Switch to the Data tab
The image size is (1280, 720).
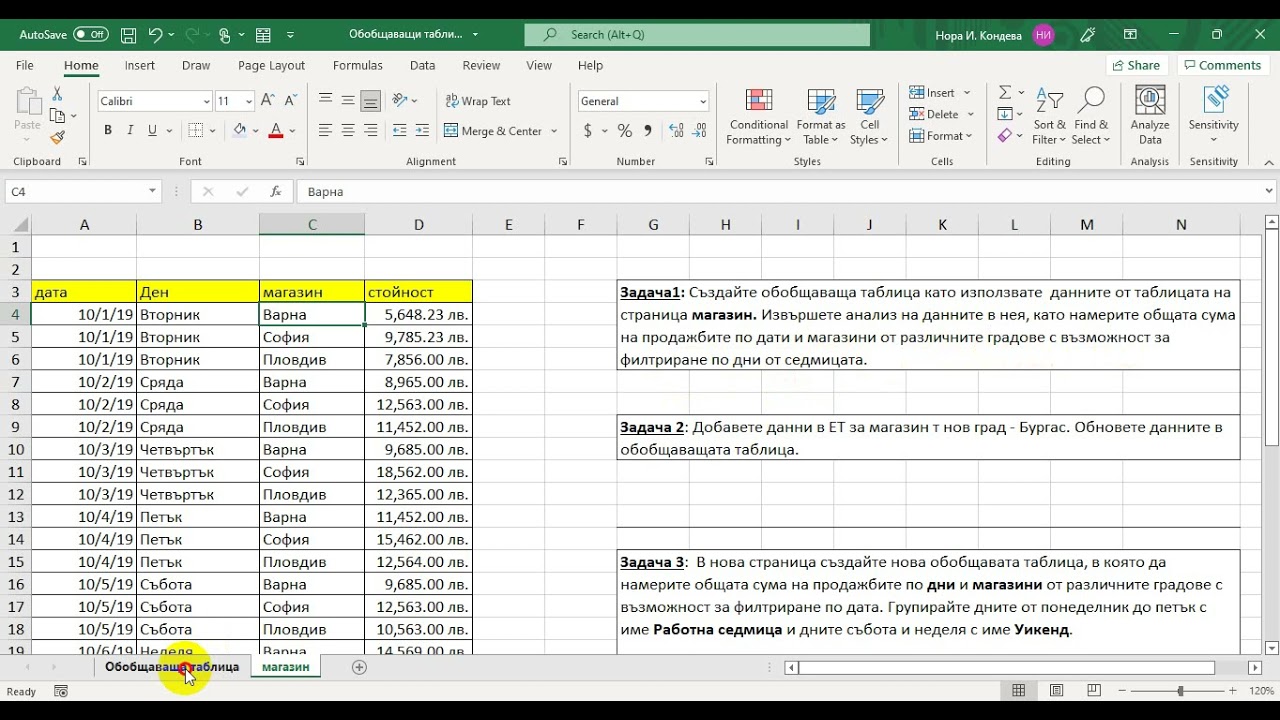pos(423,65)
